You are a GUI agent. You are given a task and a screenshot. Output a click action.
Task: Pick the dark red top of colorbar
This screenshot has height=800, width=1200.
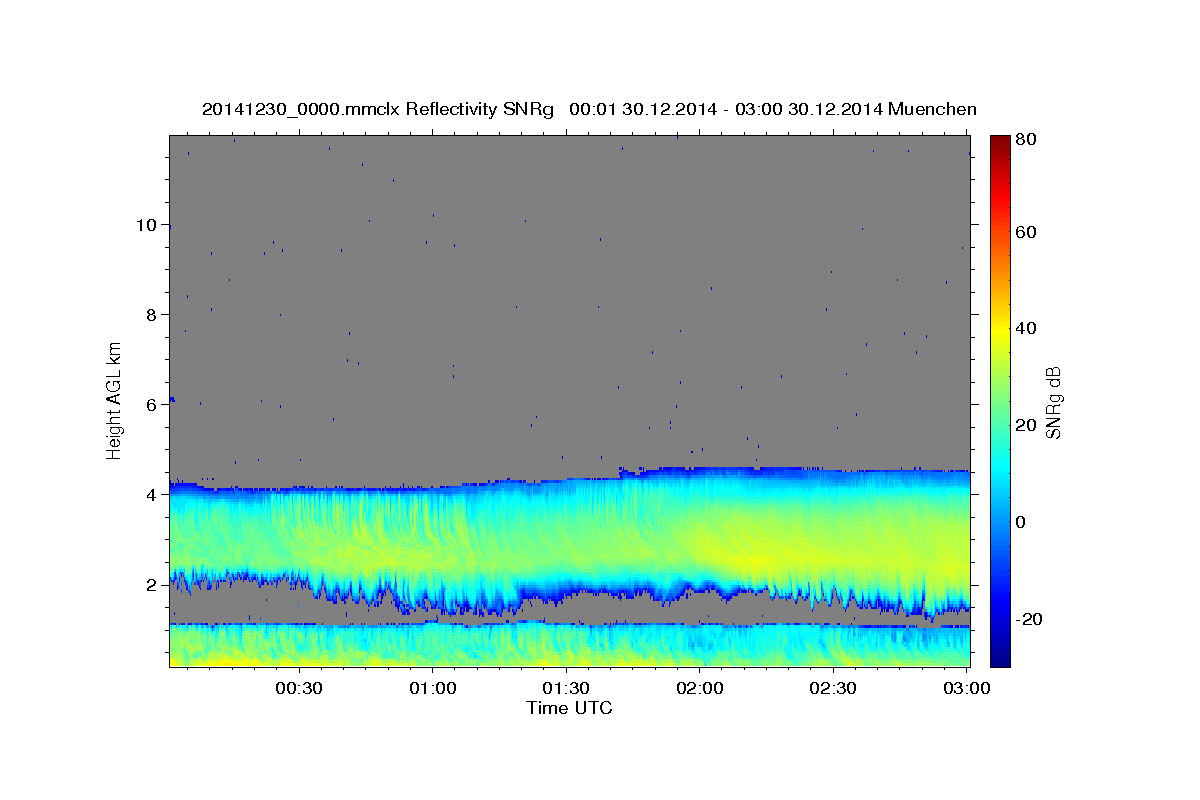point(999,140)
